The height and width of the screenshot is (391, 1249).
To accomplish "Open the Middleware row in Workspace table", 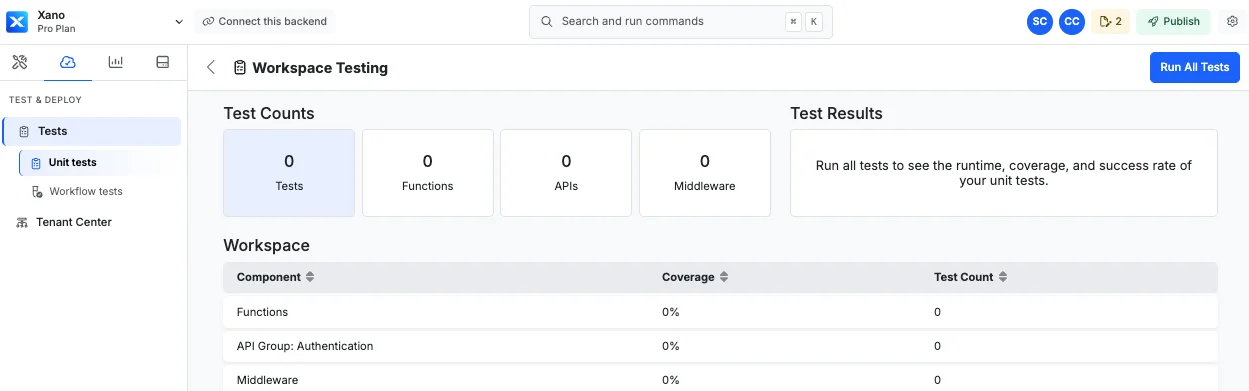I will pos(720,379).
